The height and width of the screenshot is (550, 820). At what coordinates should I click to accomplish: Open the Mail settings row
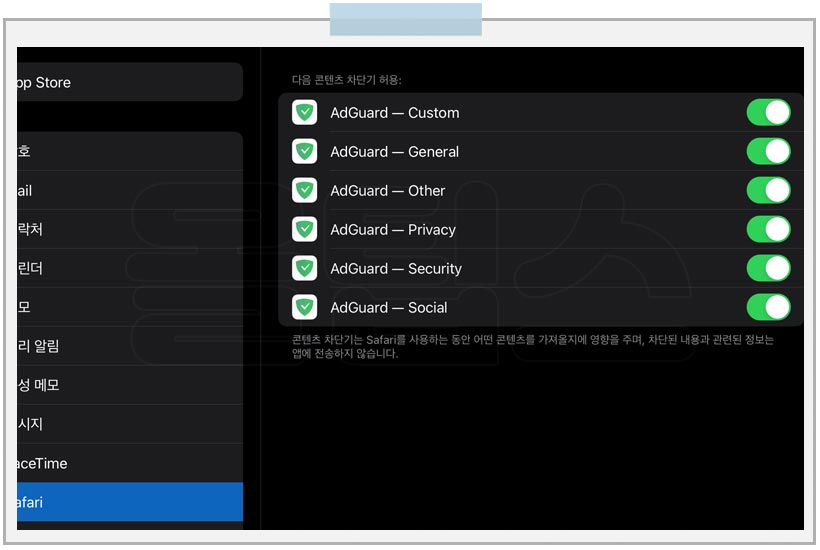[130, 190]
